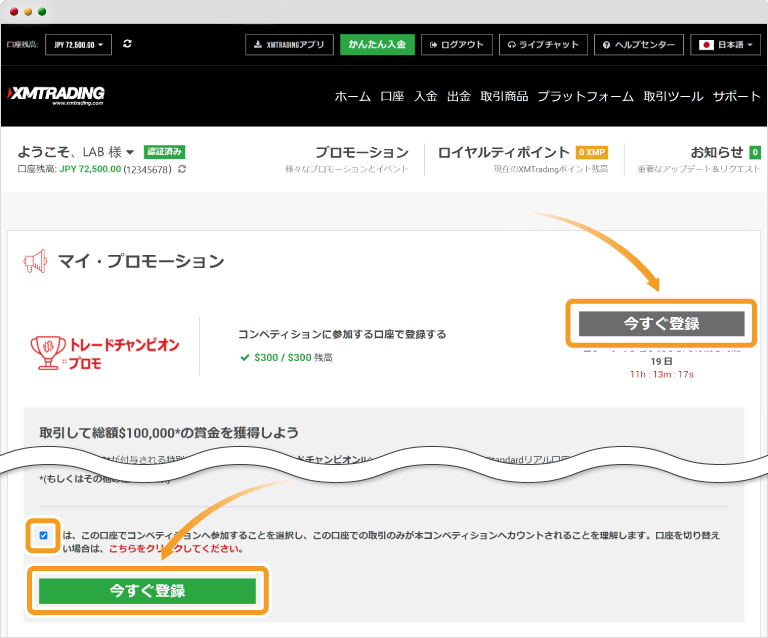This screenshot has width=768, height=638.
Task: Open the サポート menu
Action: pos(737,96)
